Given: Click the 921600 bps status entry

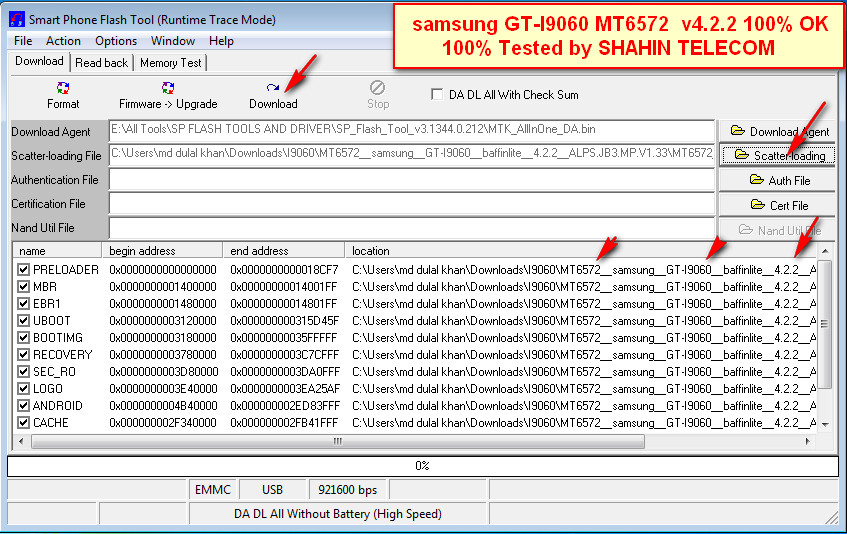Looking at the screenshot, I should (347, 490).
